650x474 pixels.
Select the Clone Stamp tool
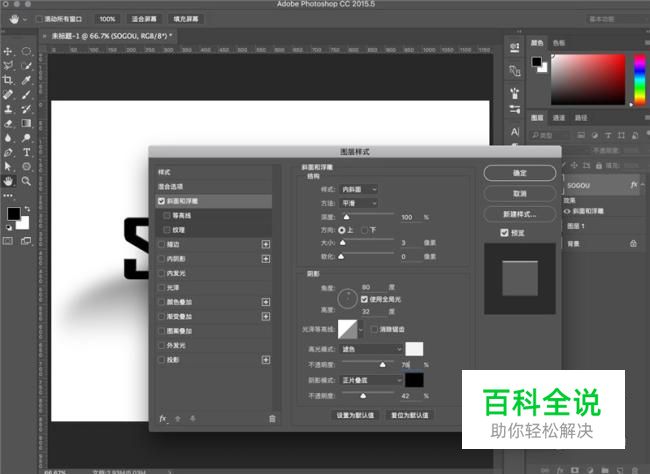tap(8, 109)
